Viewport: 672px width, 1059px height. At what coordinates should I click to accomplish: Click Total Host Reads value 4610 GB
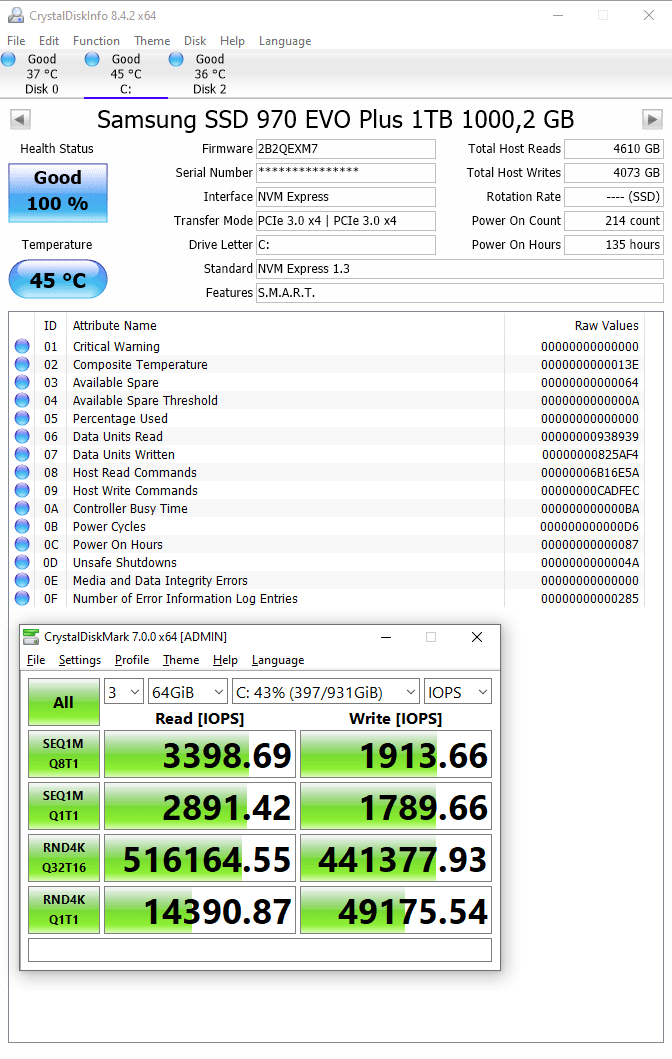coord(614,149)
